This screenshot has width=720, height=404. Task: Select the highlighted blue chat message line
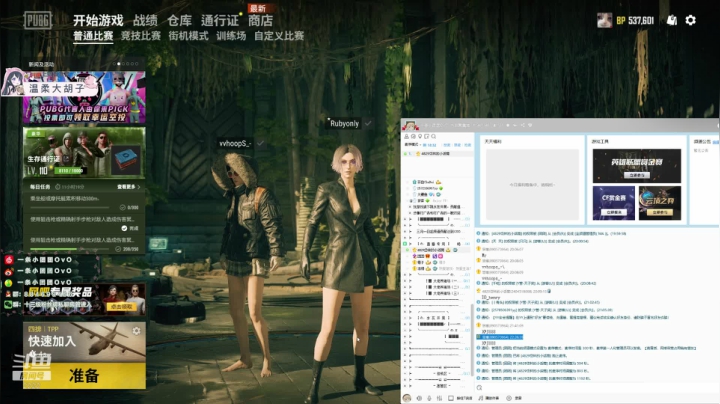point(500,337)
